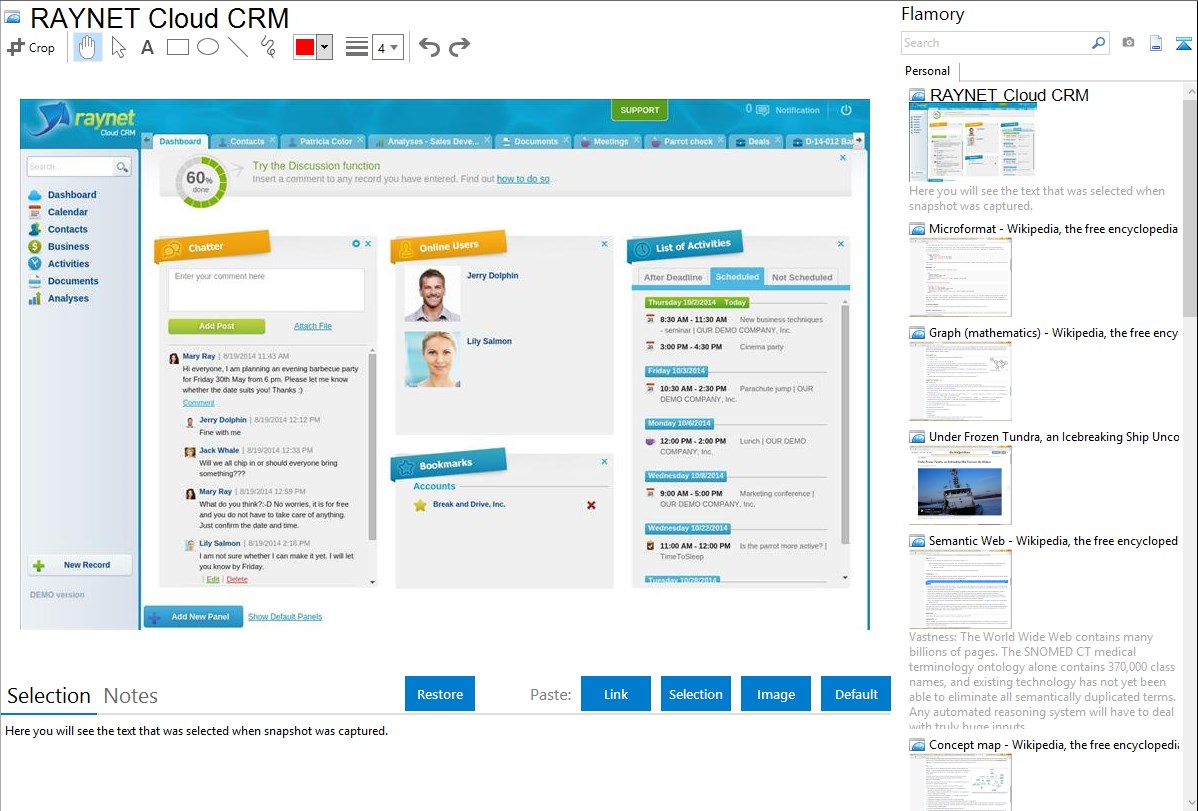
Task: Click the camera capture icon
Action: point(1128,43)
